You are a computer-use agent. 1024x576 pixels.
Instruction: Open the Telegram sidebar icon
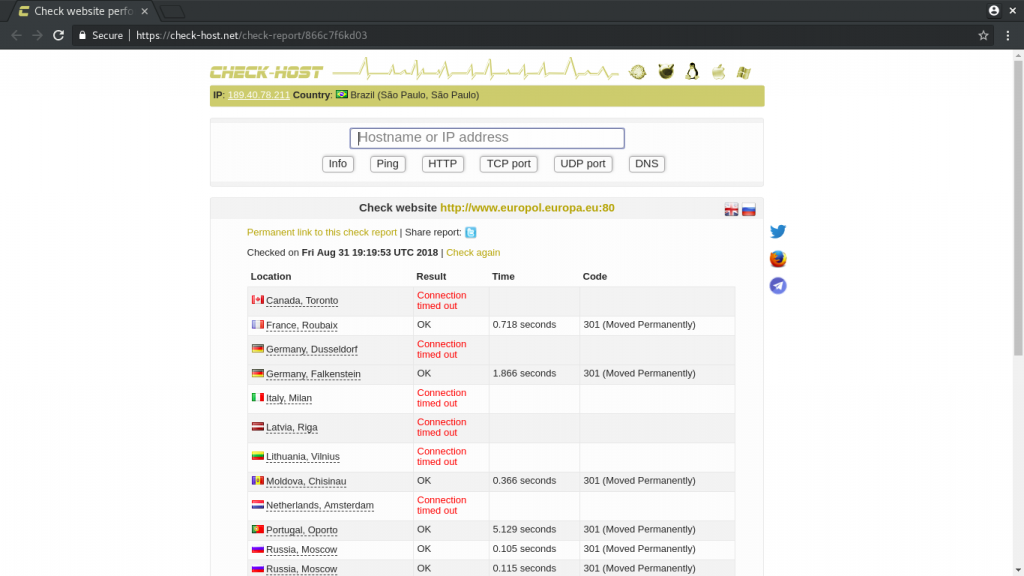(x=778, y=286)
